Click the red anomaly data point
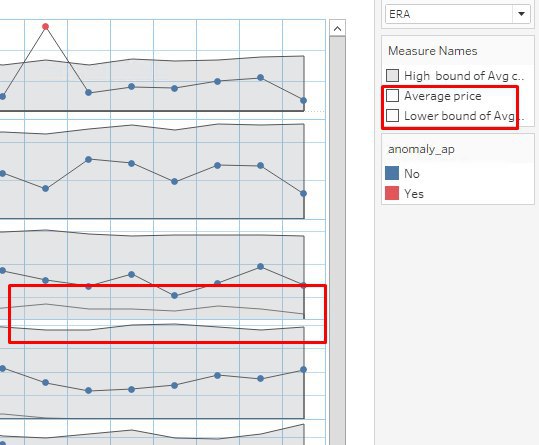539x445 pixels. [45, 26]
